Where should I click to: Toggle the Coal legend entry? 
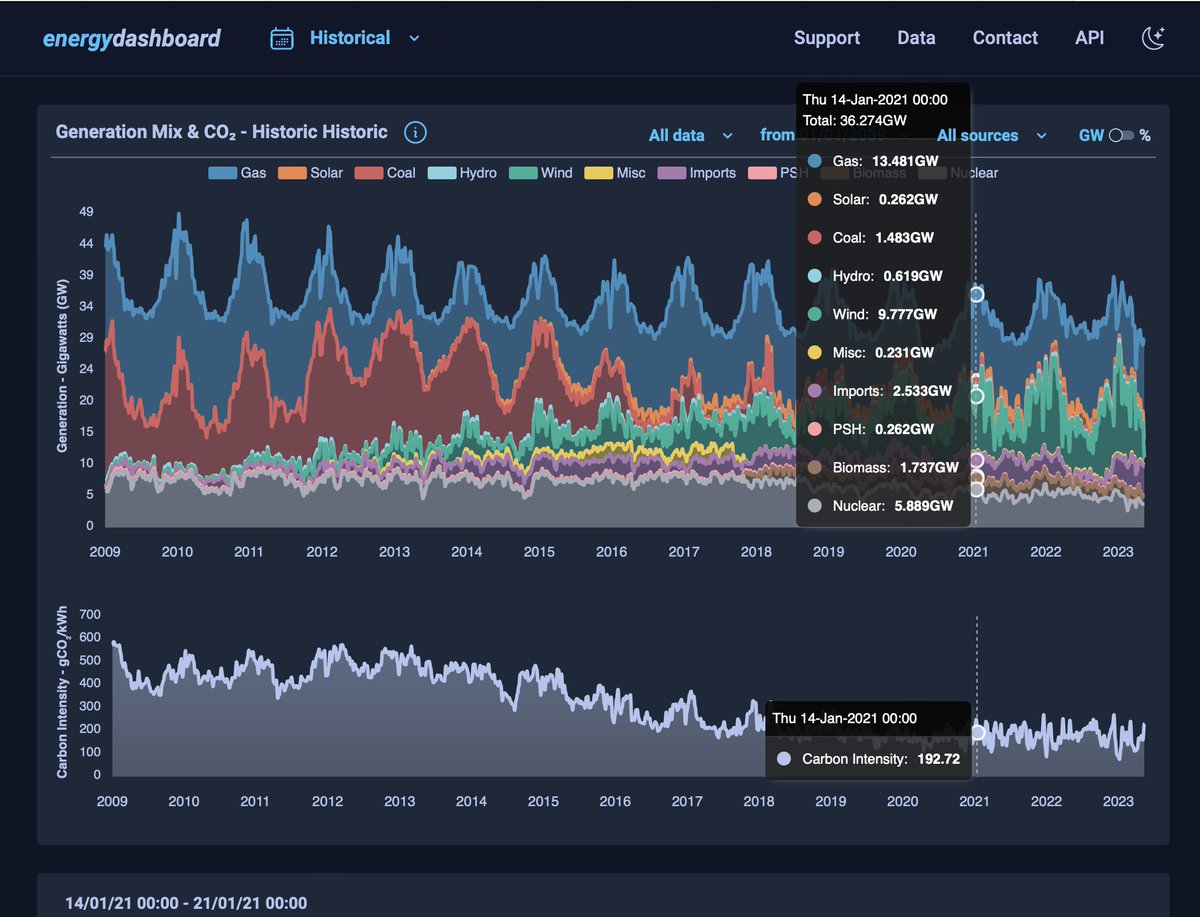(x=386, y=173)
